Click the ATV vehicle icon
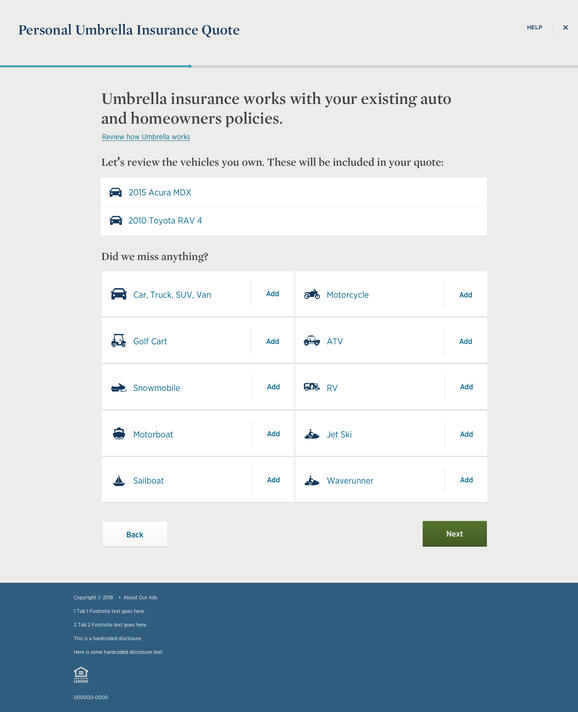Image resolution: width=578 pixels, height=712 pixels. coord(312,341)
